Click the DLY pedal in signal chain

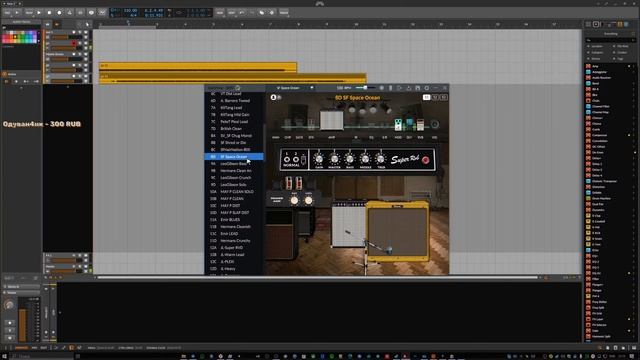[409, 124]
